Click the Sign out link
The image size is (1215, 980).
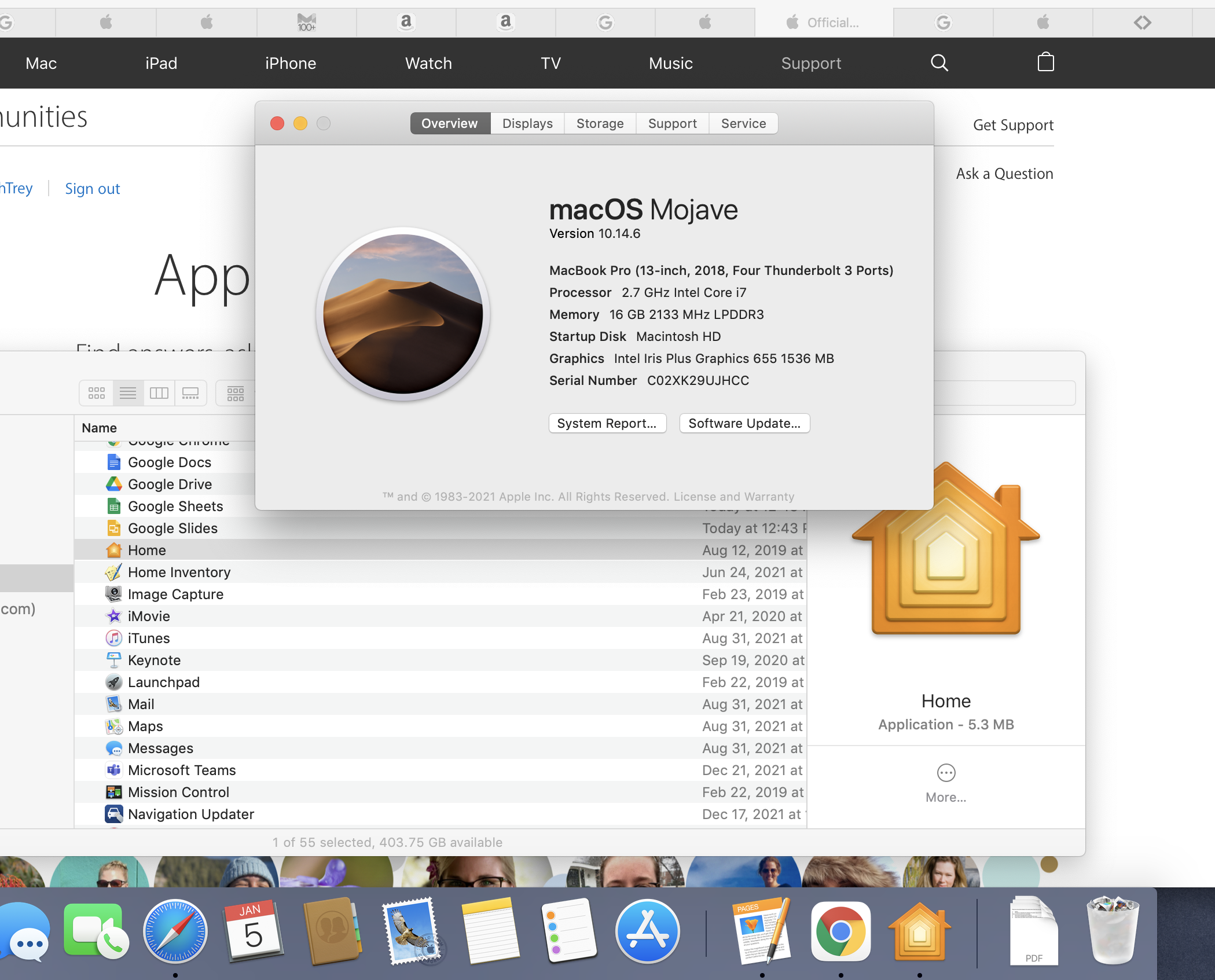pos(93,189)
